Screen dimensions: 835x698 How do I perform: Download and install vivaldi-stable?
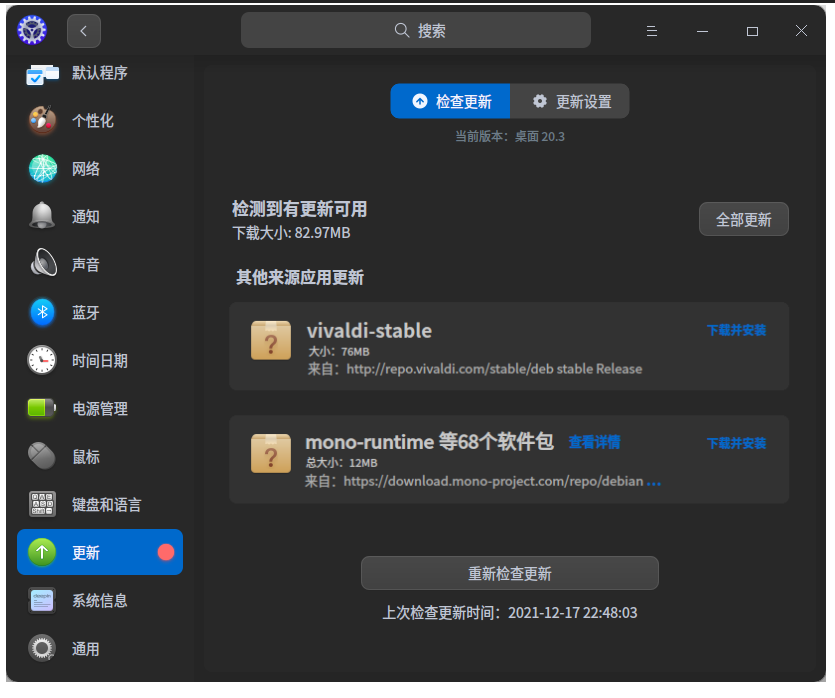[736, 330]
